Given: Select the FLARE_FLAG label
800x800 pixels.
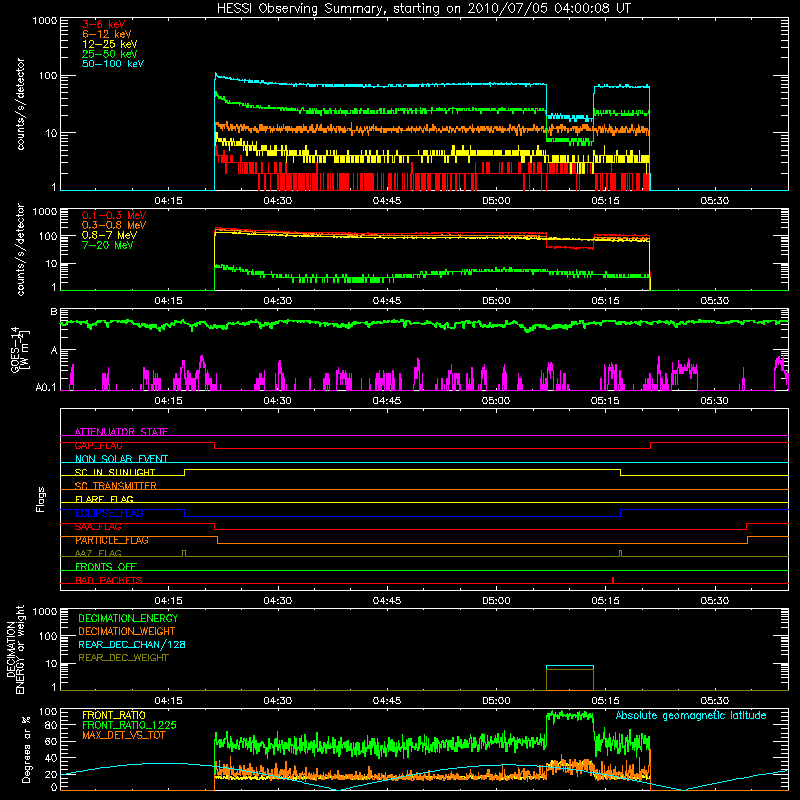Looking at the screenshot, I should [x=104, y=499].
